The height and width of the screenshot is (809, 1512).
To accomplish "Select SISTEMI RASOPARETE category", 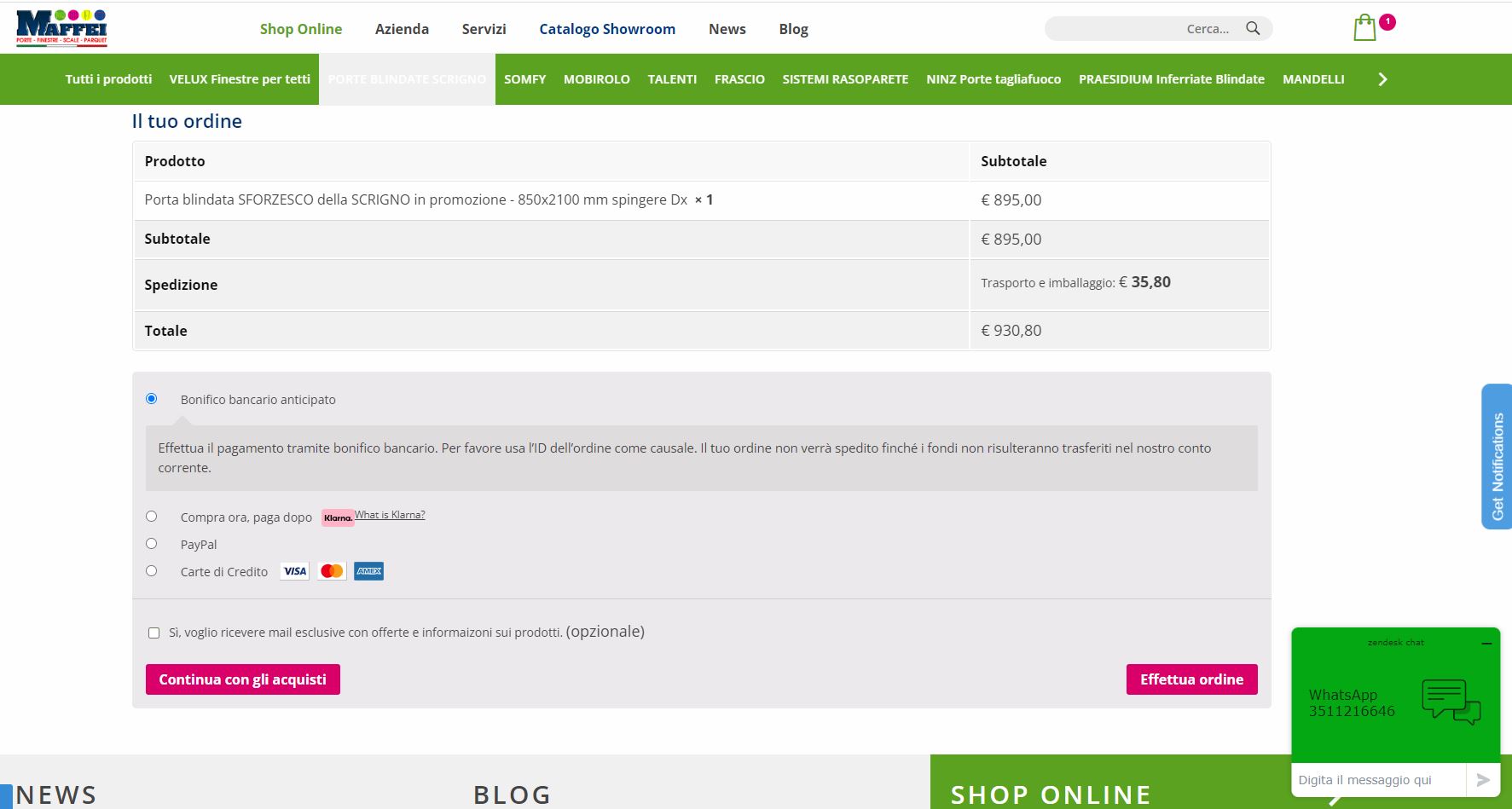I will [x=845, y=79].
